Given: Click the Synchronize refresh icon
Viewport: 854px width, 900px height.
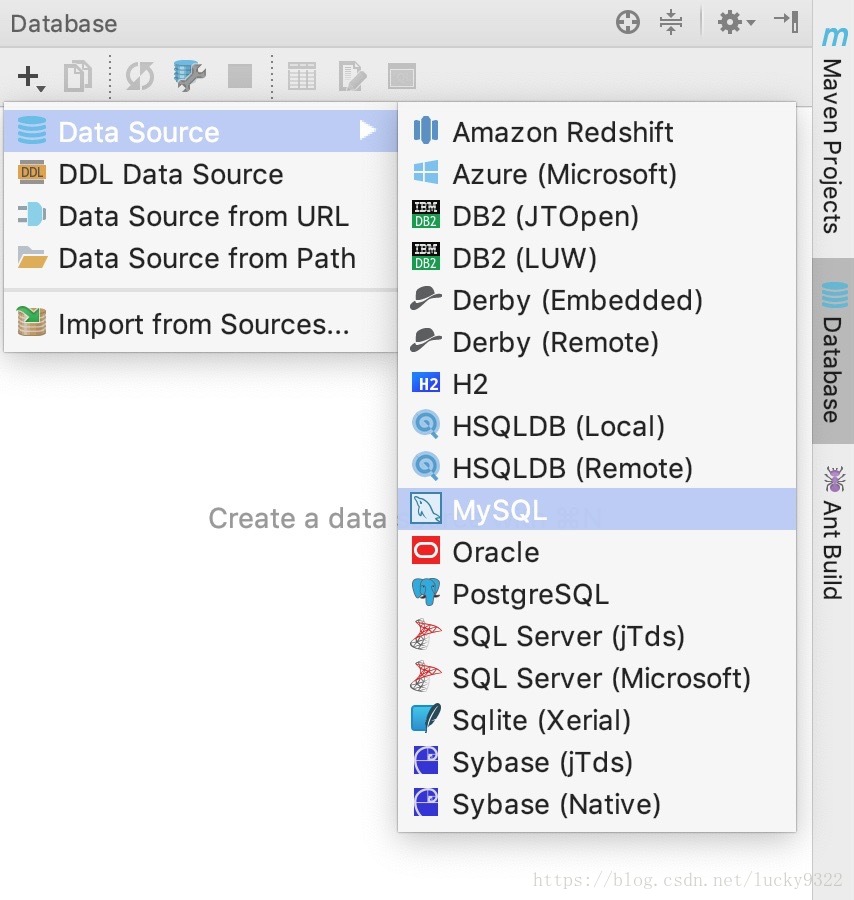Looking at the screenshot, I should [139, 76].
